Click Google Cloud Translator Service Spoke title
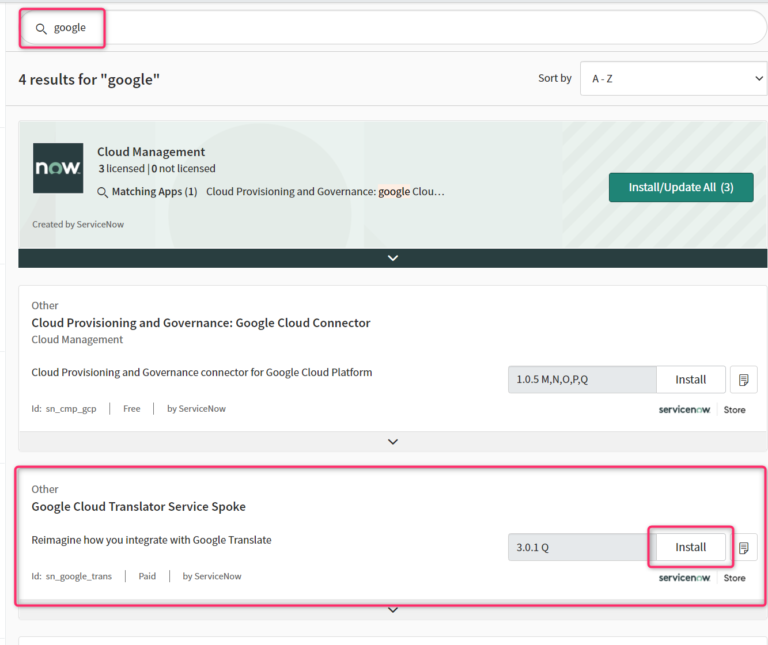Image resolution: width=768 pixels, height=645 pixels. tap(139, 506)
